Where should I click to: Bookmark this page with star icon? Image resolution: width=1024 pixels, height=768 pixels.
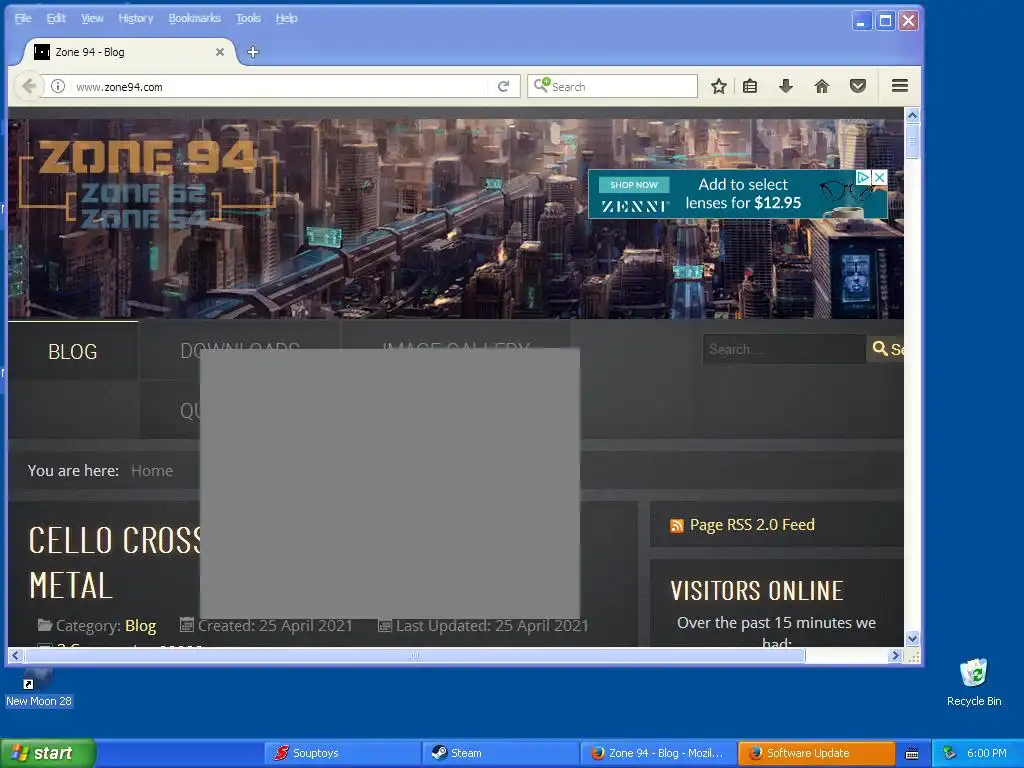click(719, 86)
